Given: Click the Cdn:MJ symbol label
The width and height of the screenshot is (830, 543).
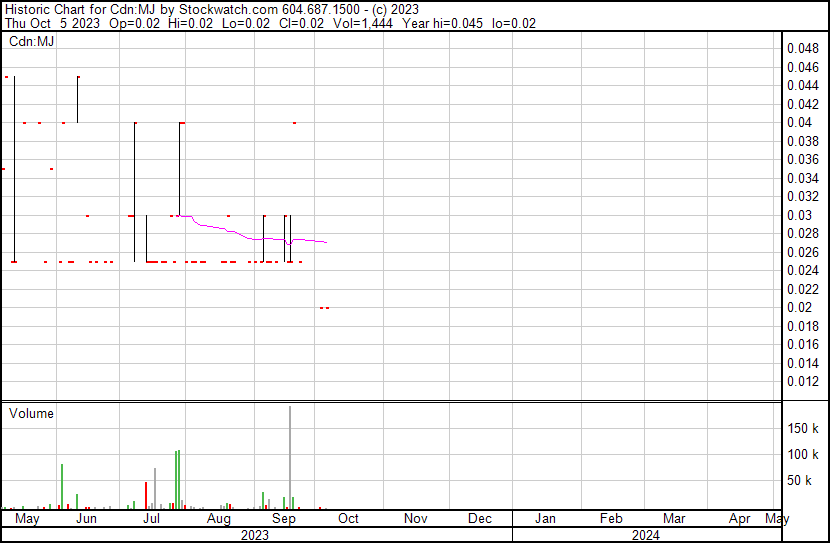Looking at the screenshot, I should tap(31, 41).
